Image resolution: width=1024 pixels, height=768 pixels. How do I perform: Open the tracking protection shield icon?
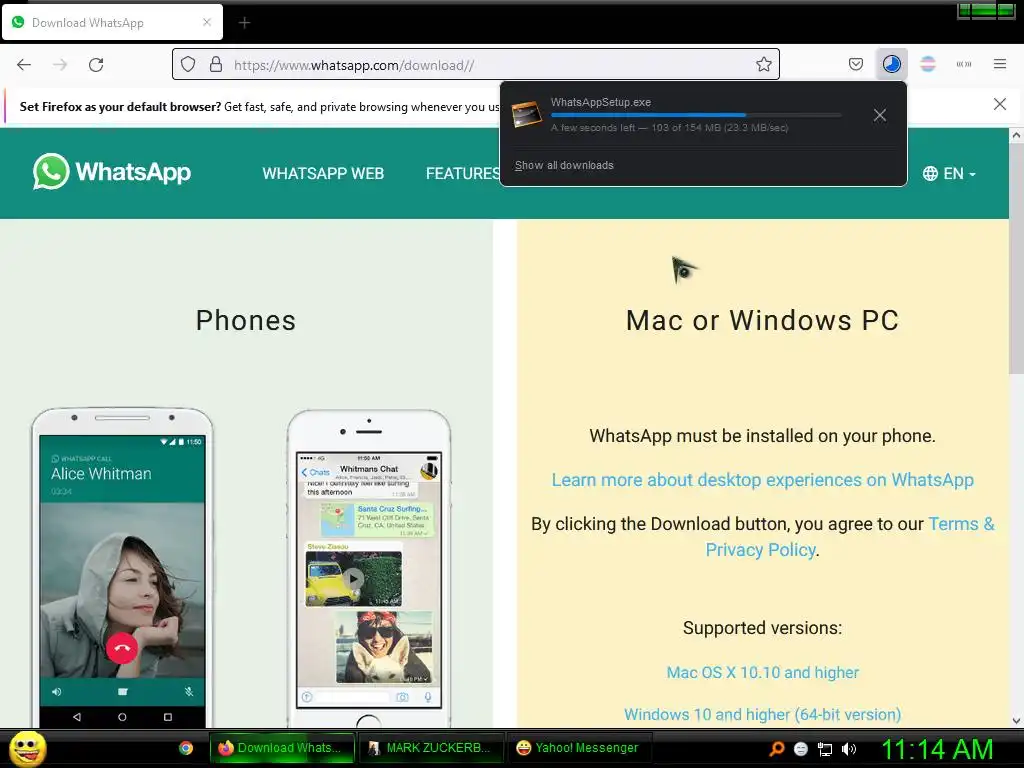point(188,65)
